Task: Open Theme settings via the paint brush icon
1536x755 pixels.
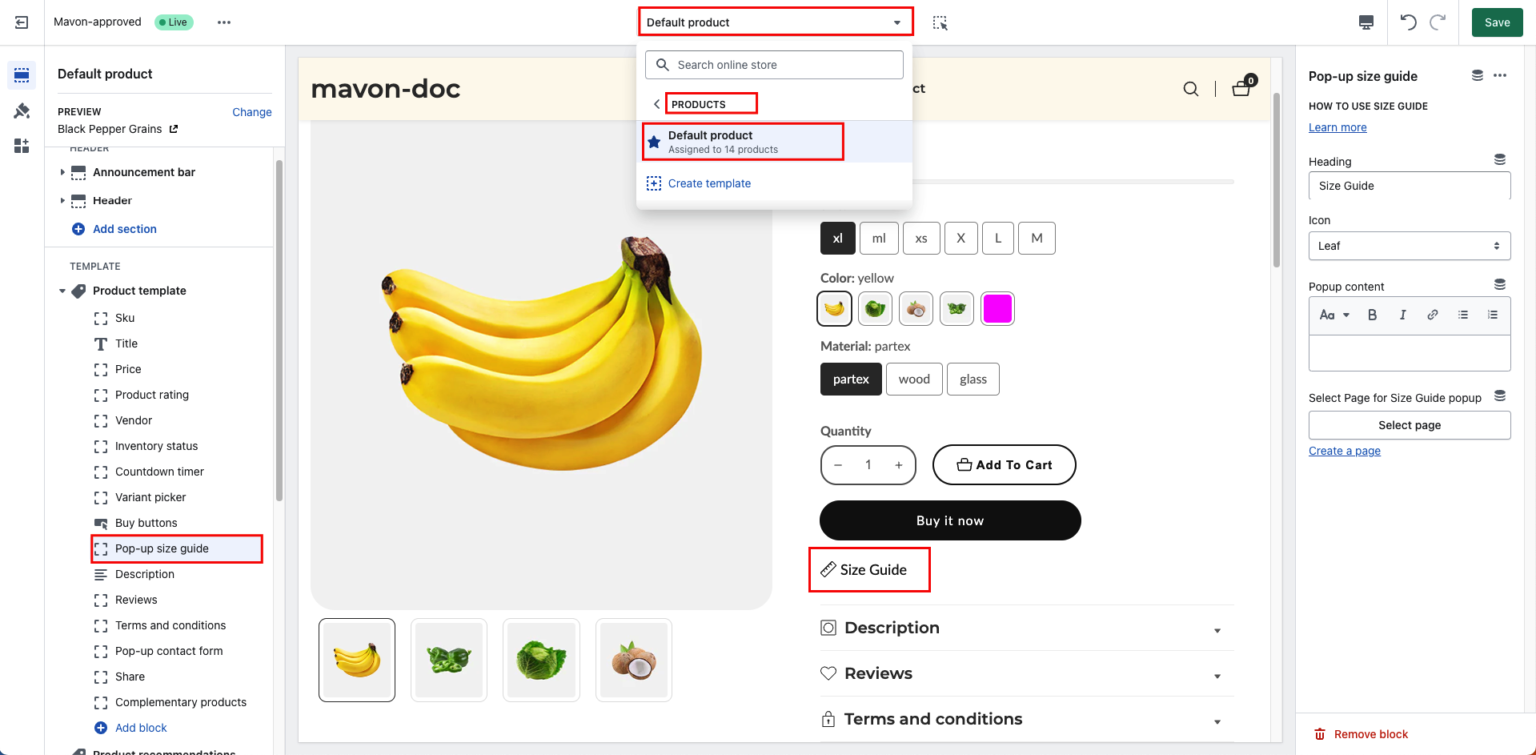Action: coord(22,109)
